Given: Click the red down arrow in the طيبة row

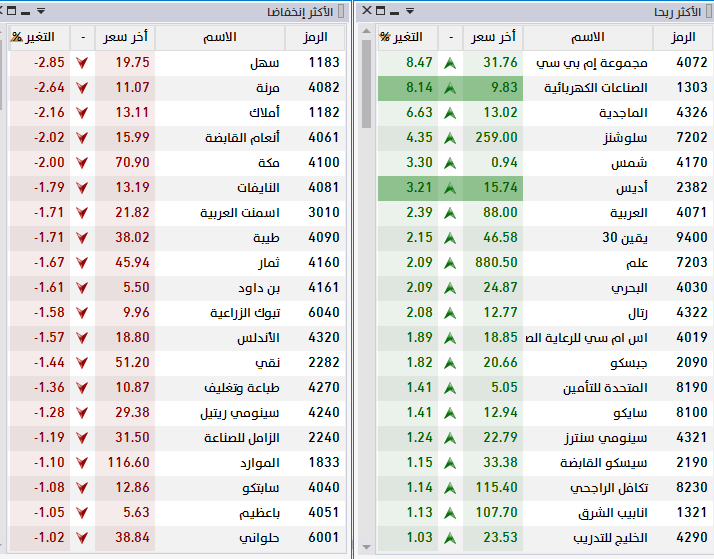Looking at the screenshot, I should pyautogui.click(x=82, y=238).
